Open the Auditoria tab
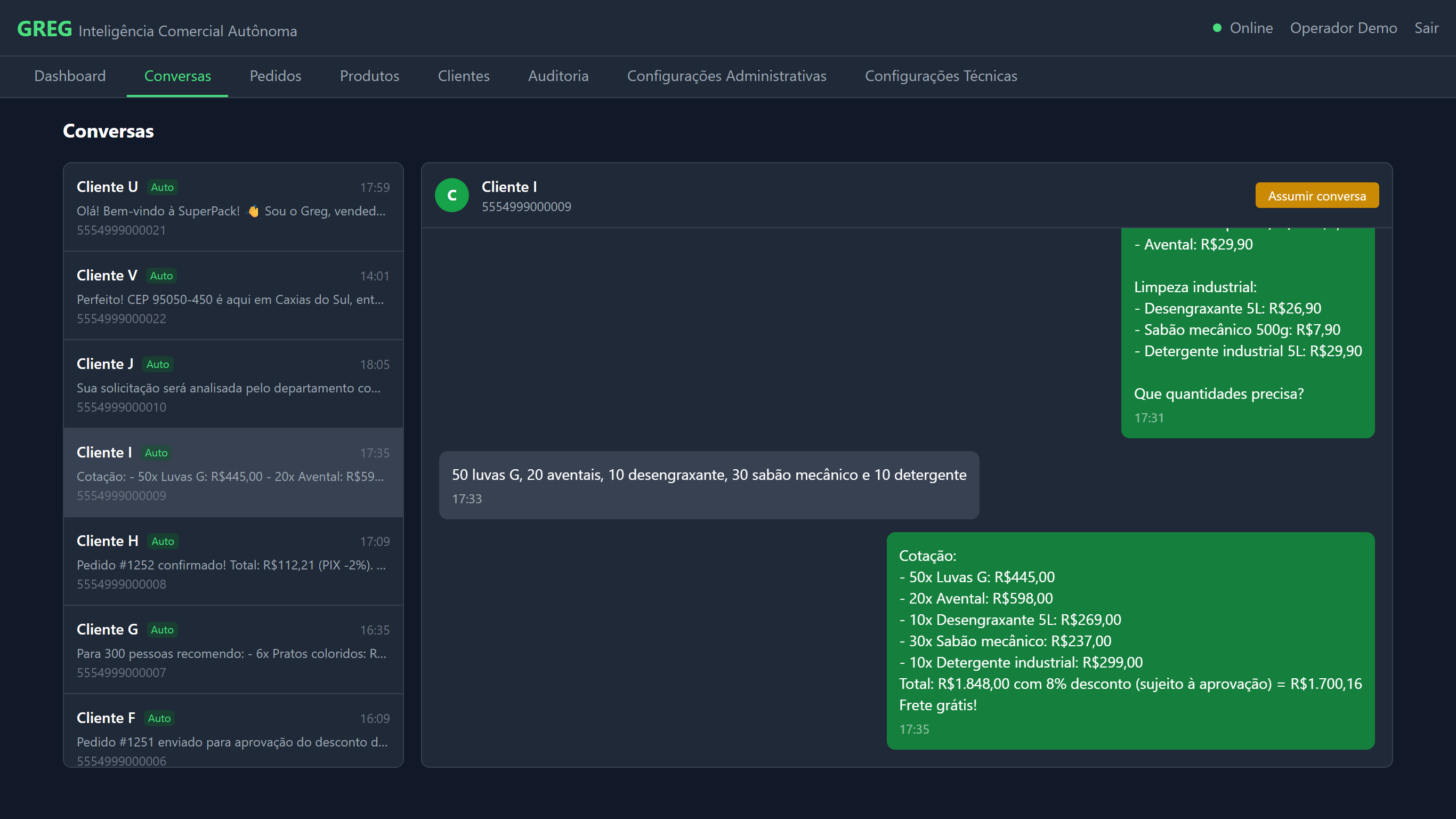The height and width of the screenshot is (819, 1456). pos(558,76)
